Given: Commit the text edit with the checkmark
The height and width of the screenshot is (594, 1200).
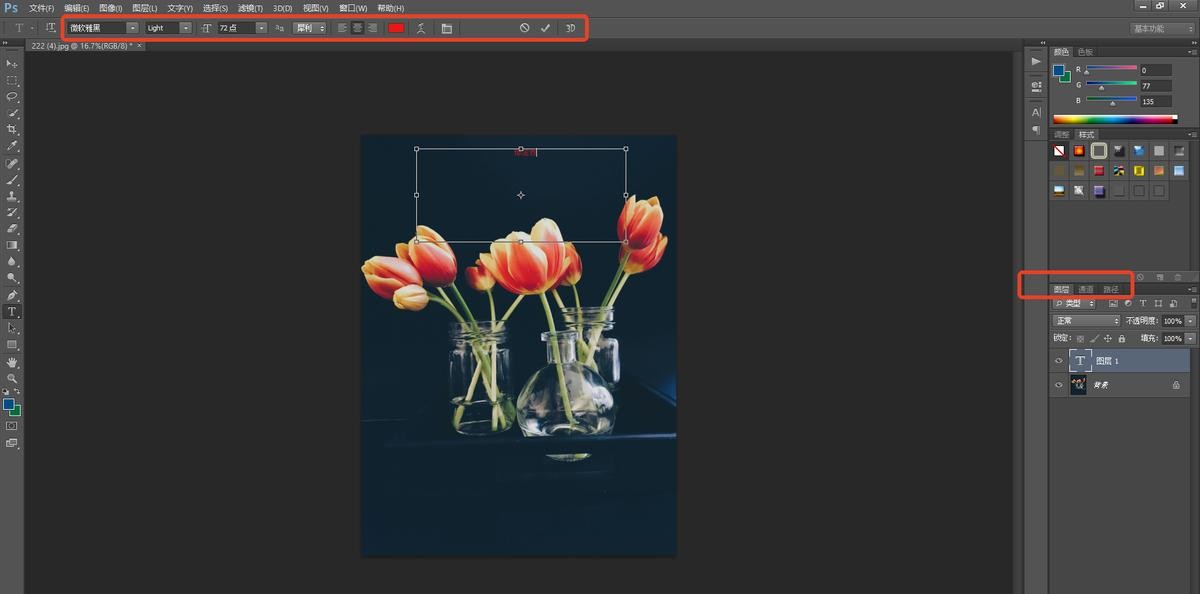Looking at the screenshot, I should pos(545,28).
